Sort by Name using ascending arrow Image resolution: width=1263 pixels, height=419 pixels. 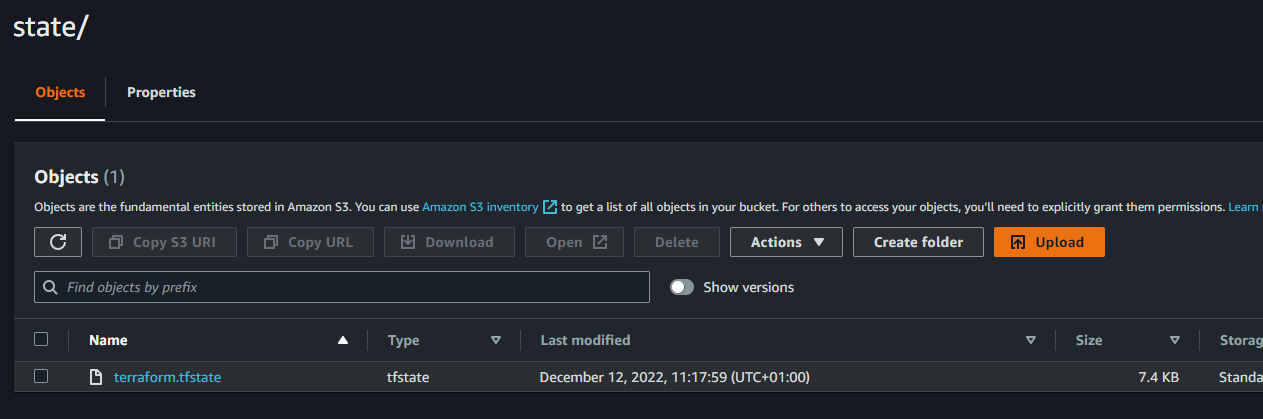[x=343, y=340]
